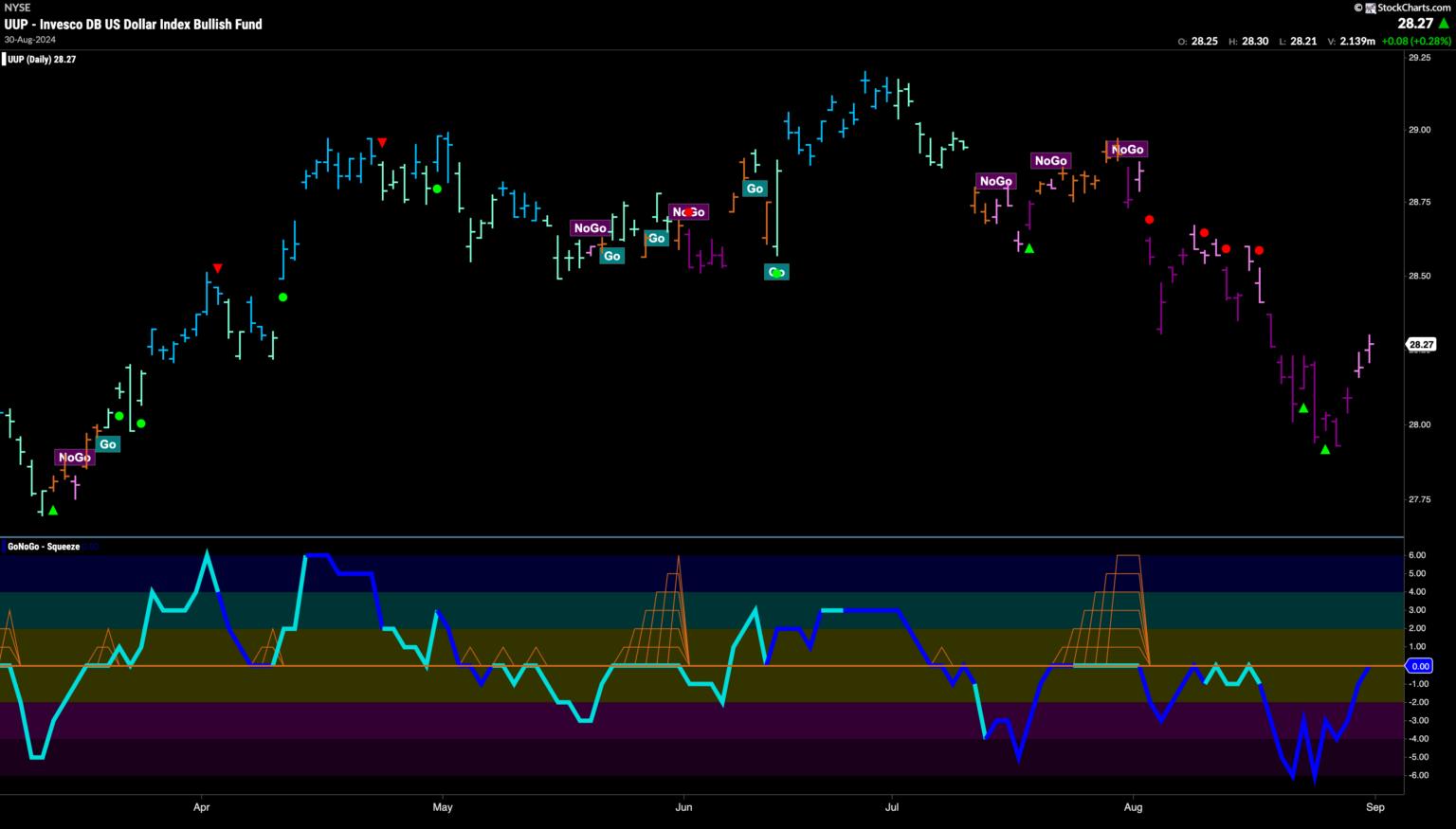Select the UUP (Daily) 28.27 legend label
Viewport: 1456px width, 829px height.
pyautogui.click(x=42, y=60)
